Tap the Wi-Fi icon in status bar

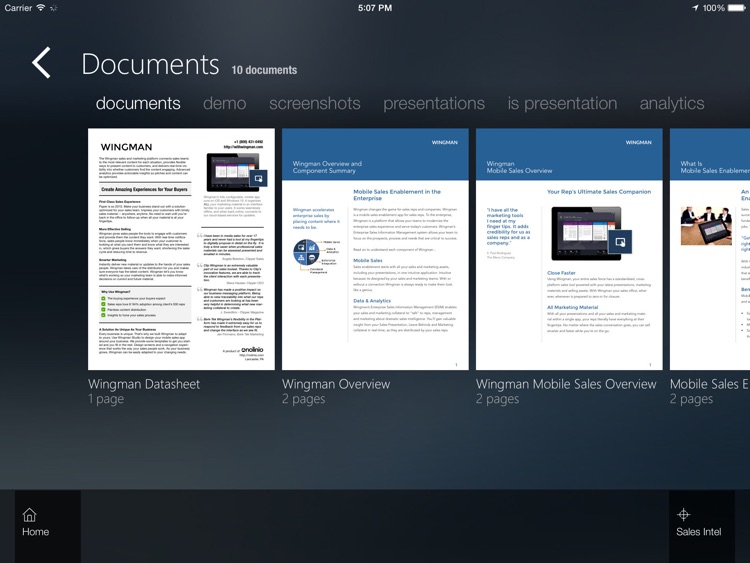[41, 8]
